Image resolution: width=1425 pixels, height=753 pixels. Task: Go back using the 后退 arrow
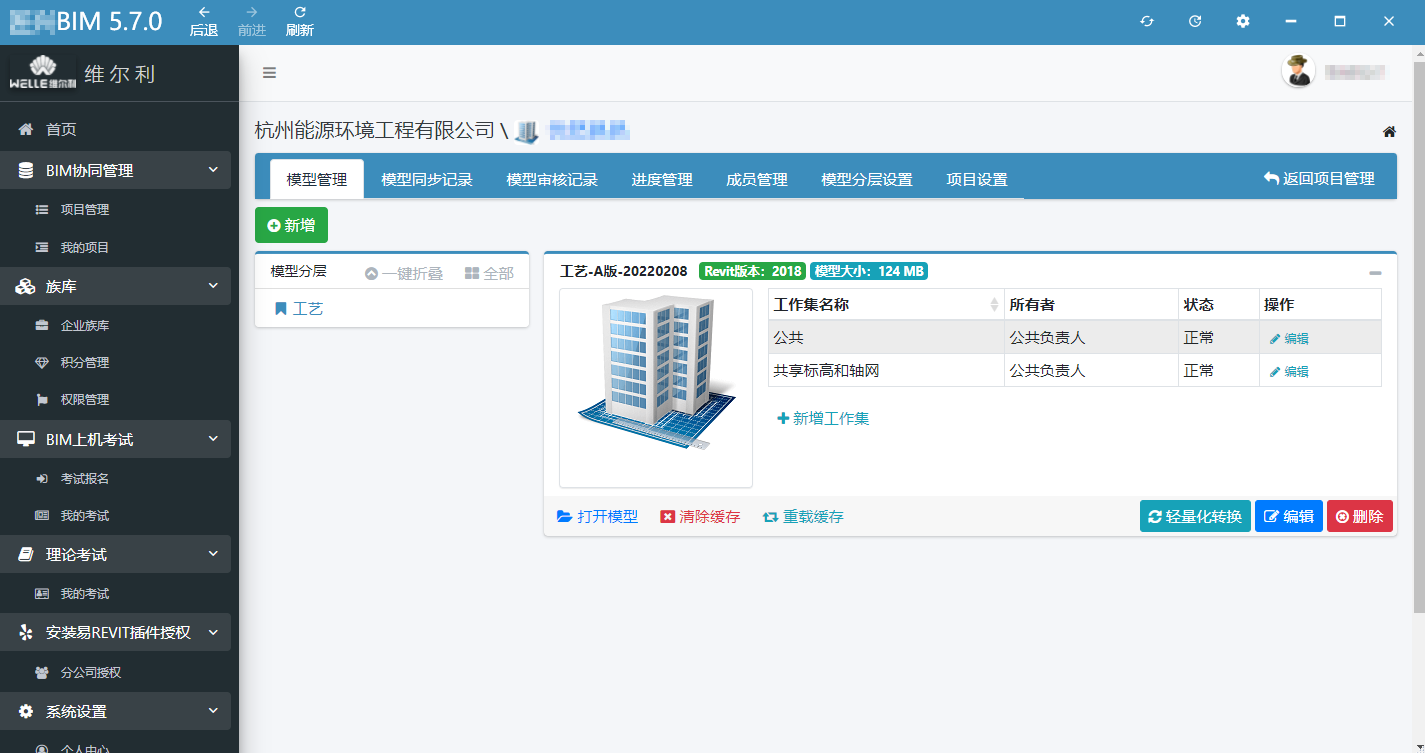204,21
